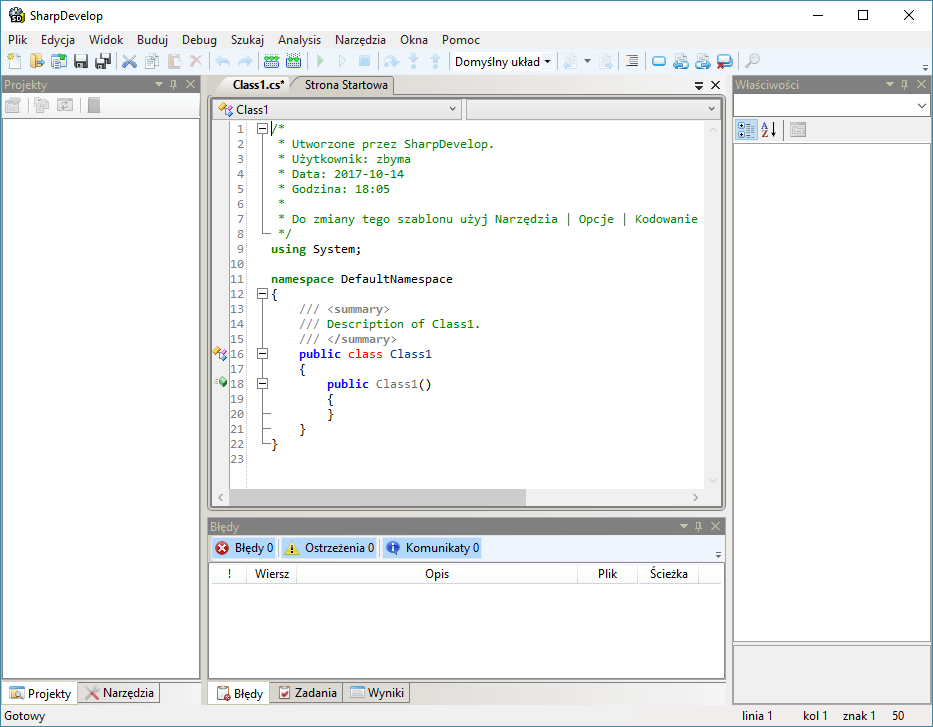The height and width of the screenshot is (727, 933).
Task: Click the Step Out up-arrow icon
Action: tap(436, 61)
